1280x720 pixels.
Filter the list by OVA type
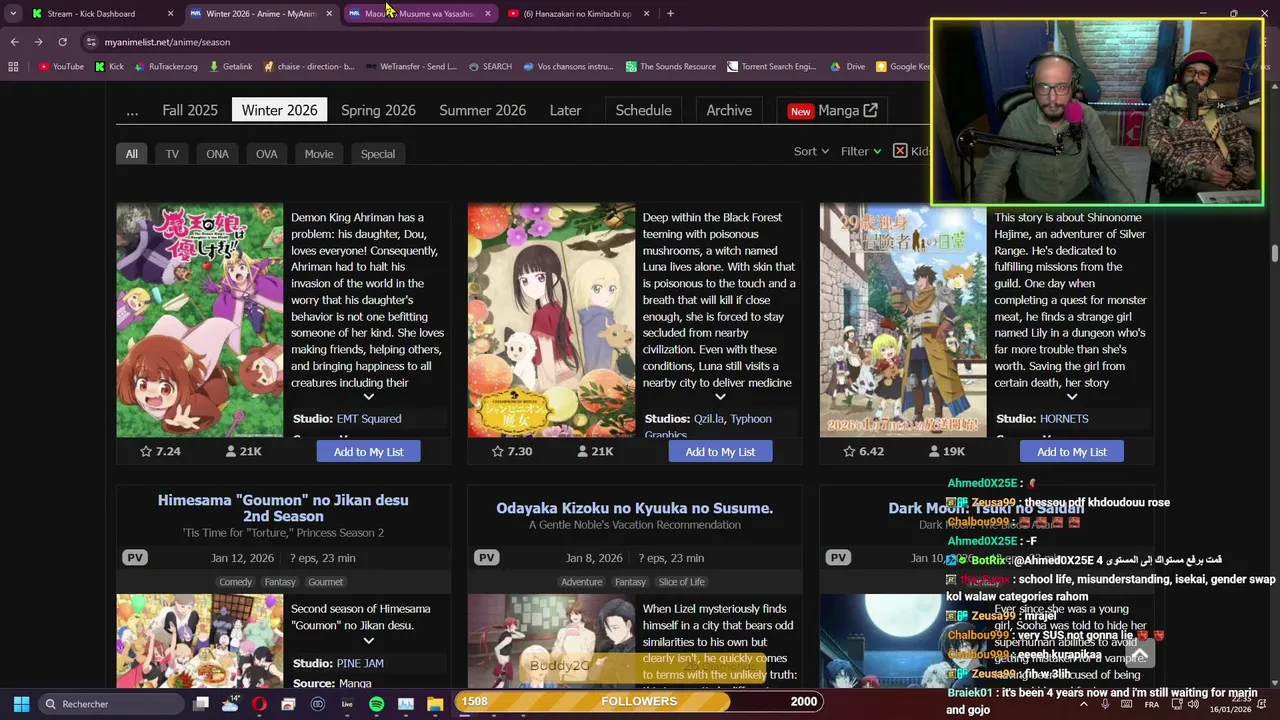point(266,154)
